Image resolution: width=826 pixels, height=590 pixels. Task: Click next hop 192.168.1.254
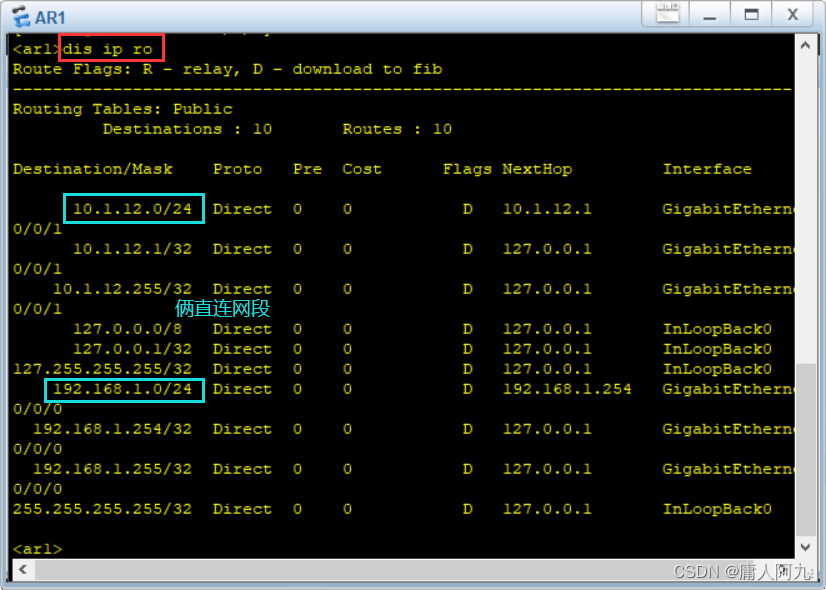[567, 389]
